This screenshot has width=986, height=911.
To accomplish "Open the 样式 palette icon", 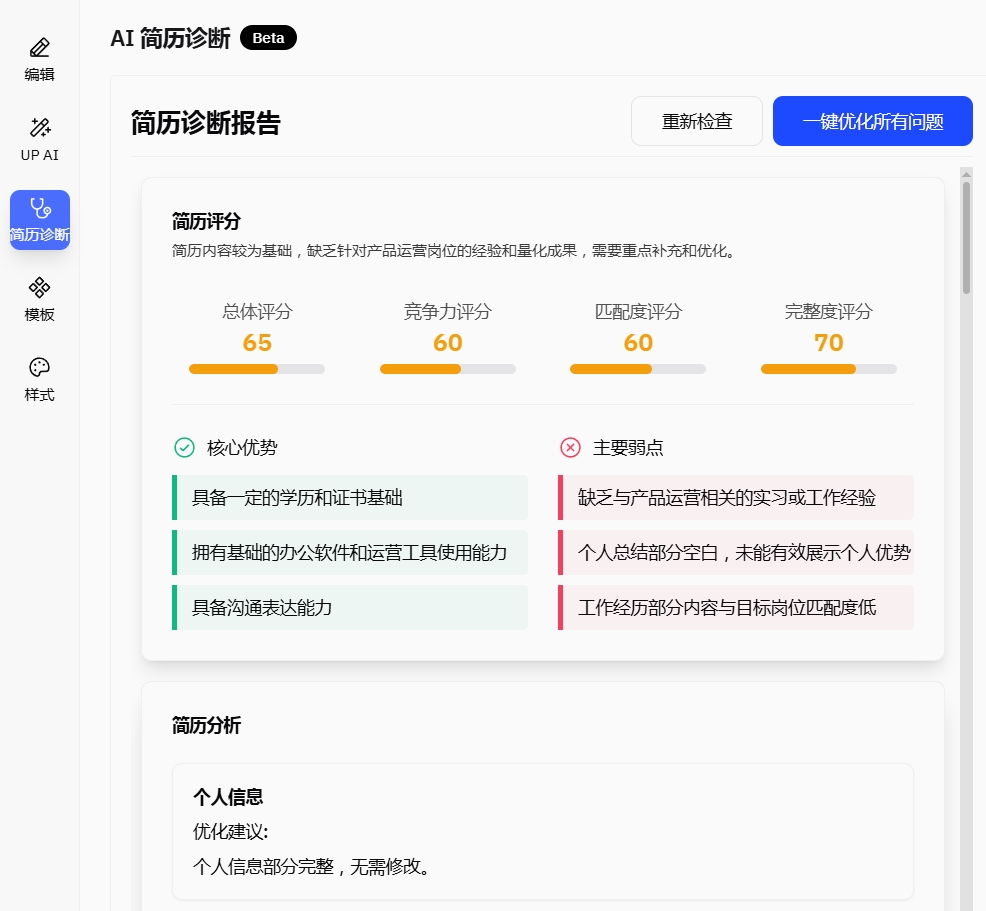I will 40,368.
